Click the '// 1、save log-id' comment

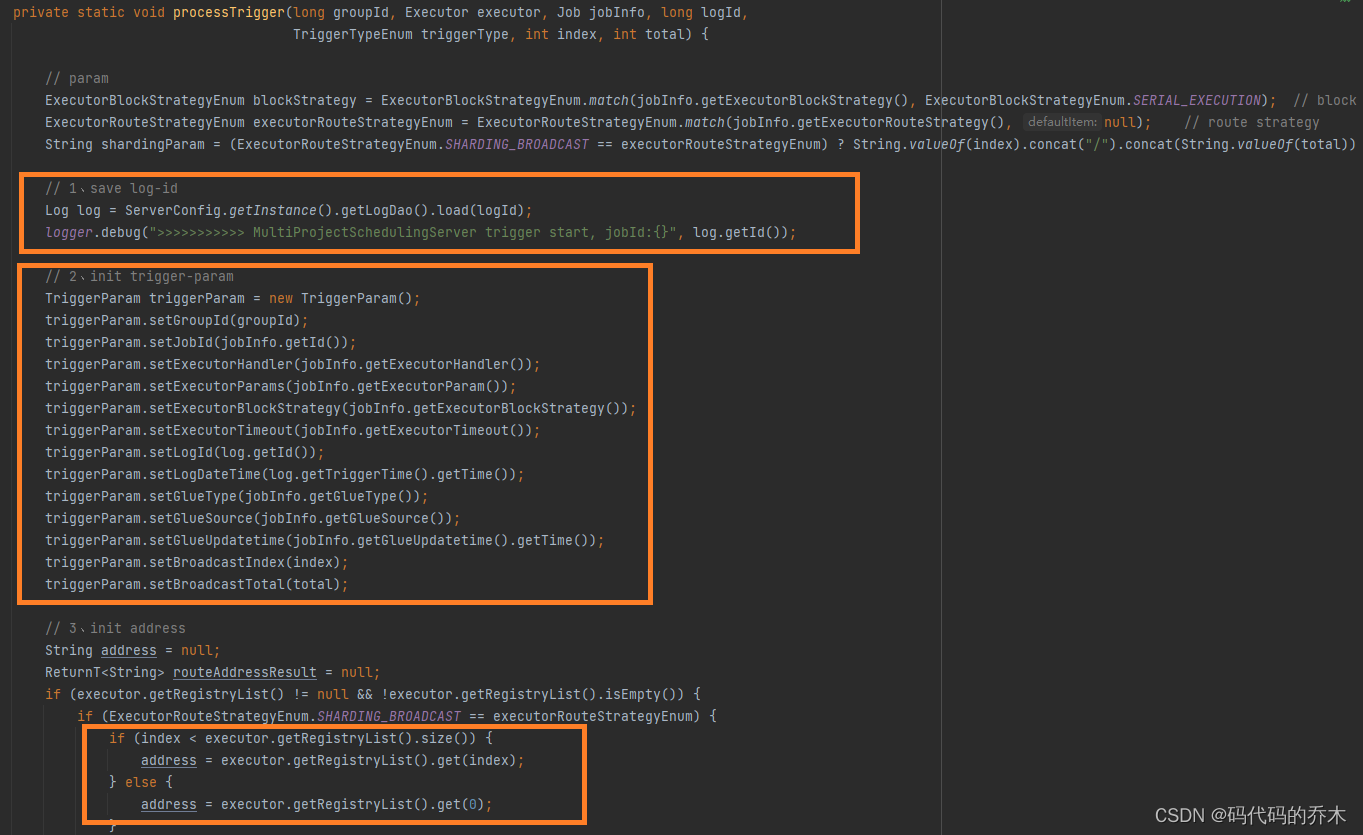point(112,188)
